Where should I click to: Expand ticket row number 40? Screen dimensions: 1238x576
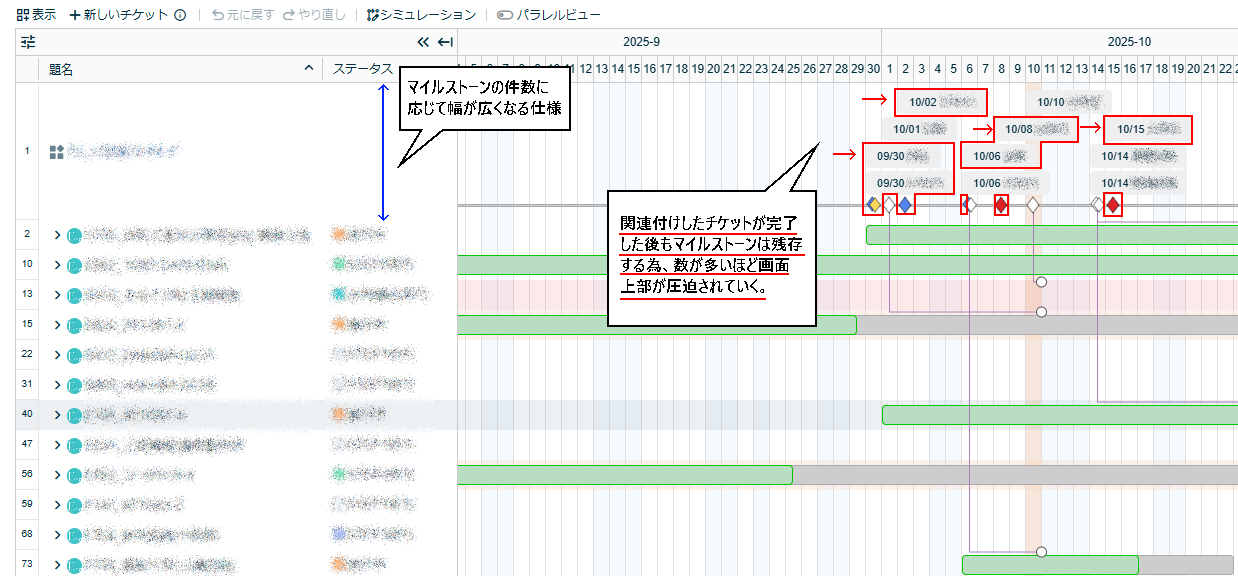point(57,415)
